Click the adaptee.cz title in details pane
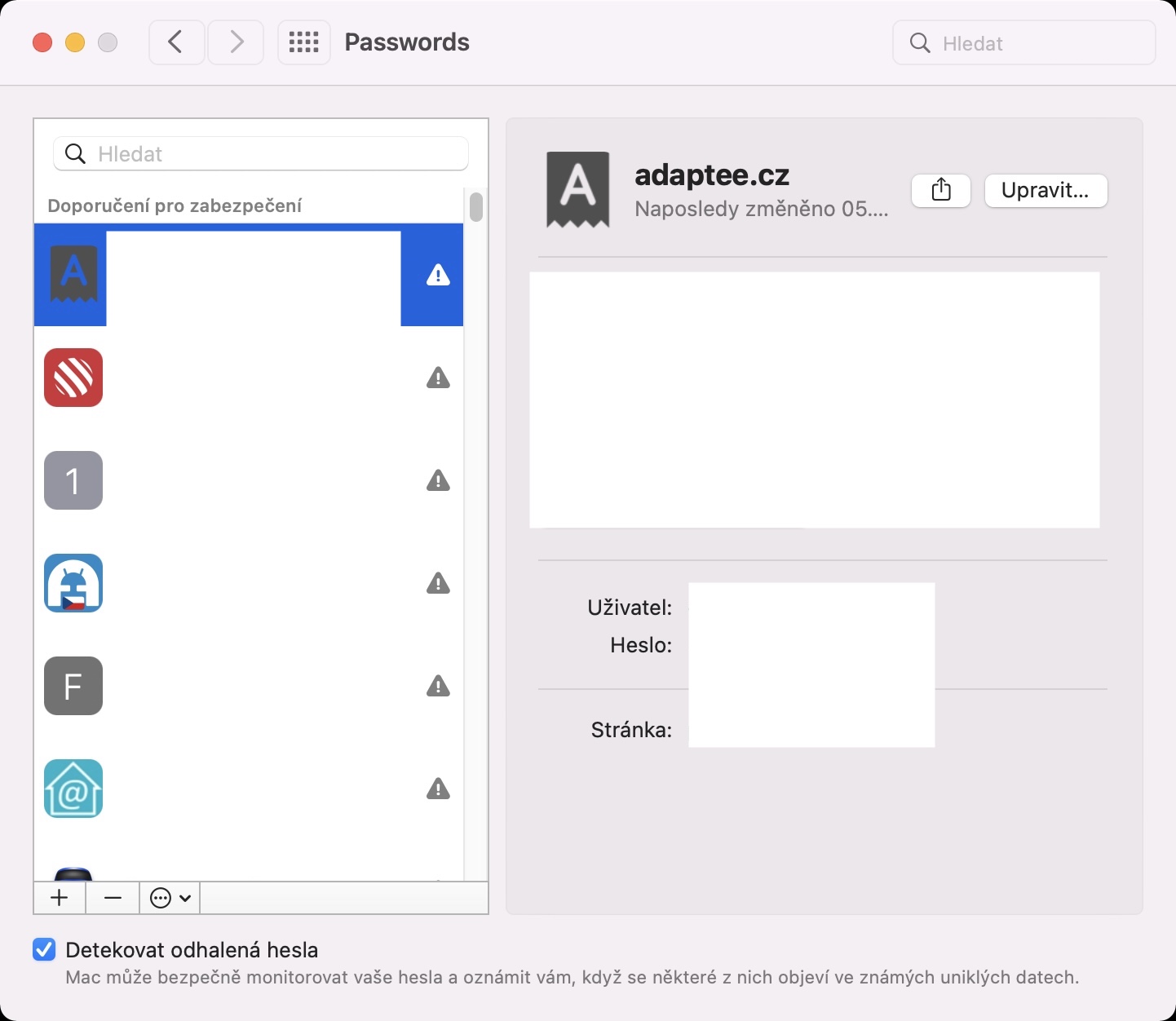The width and height of the screenshot is (1176, 1021). click(712, 175)
